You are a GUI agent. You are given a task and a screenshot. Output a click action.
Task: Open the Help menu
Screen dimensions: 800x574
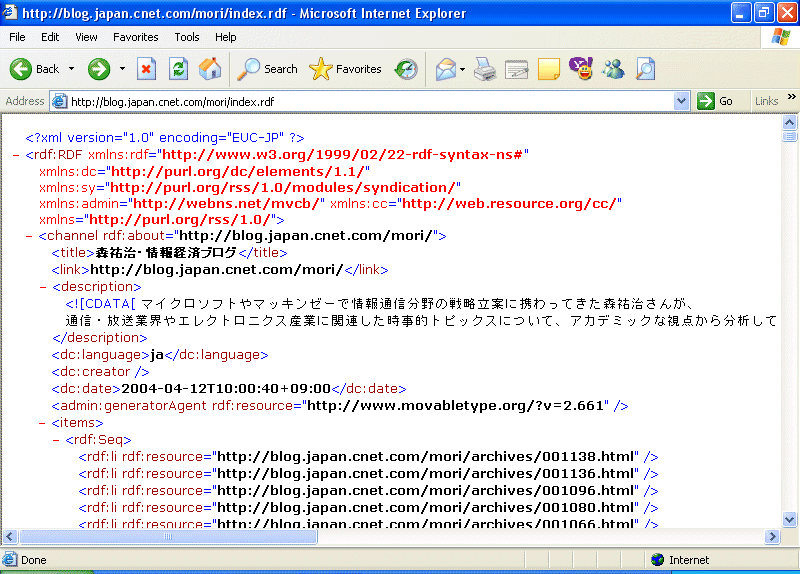pyautogui.click(x=226, y=37)
